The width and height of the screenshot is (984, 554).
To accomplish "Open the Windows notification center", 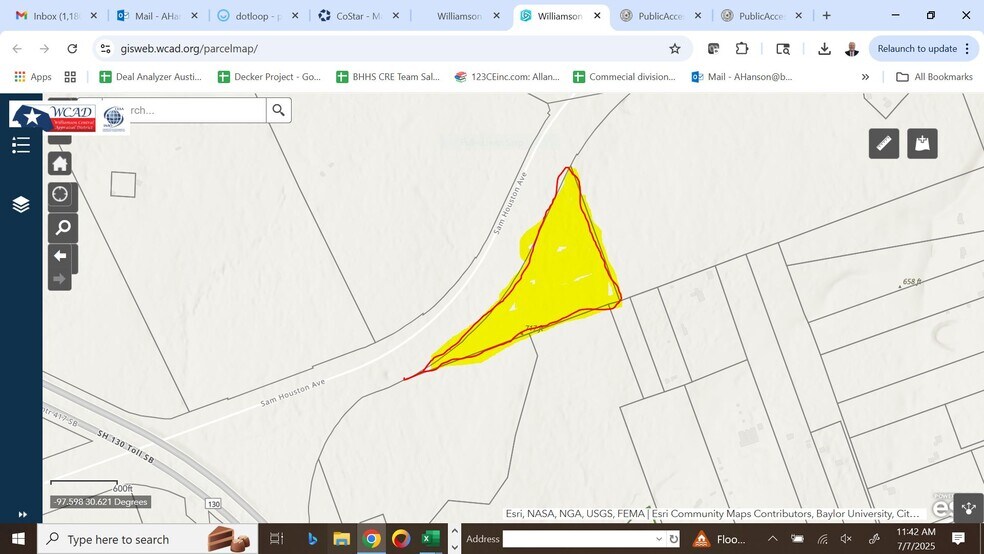I will [958, 538].
